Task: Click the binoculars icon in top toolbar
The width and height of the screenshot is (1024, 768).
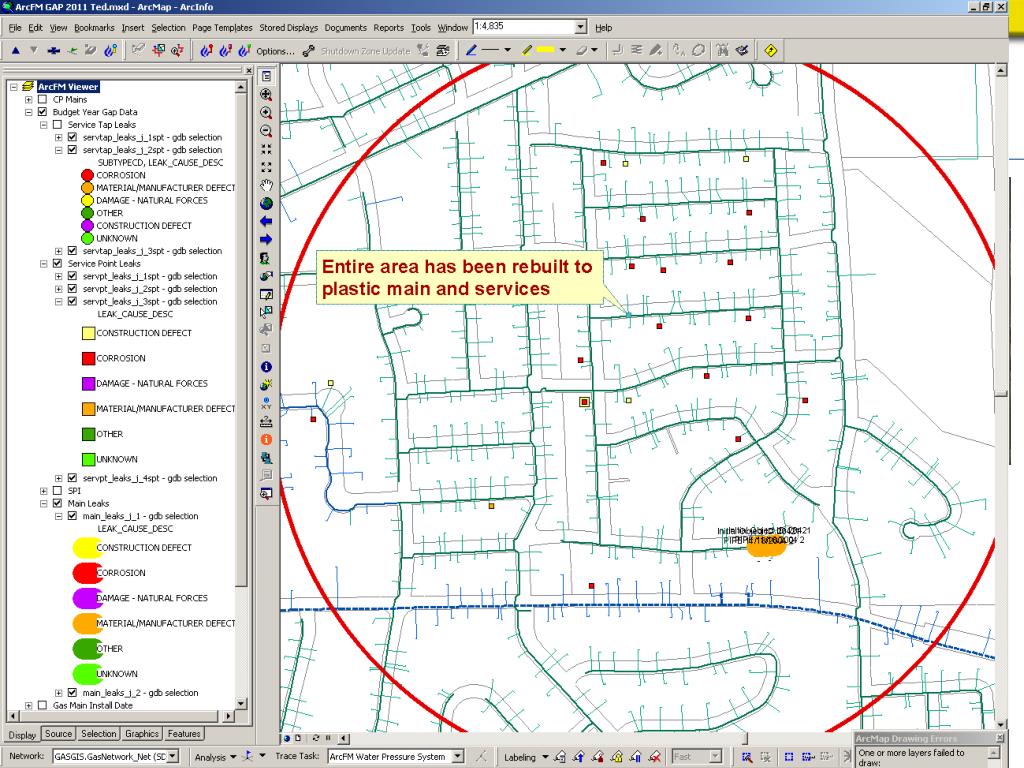Action: coord(722,50)
